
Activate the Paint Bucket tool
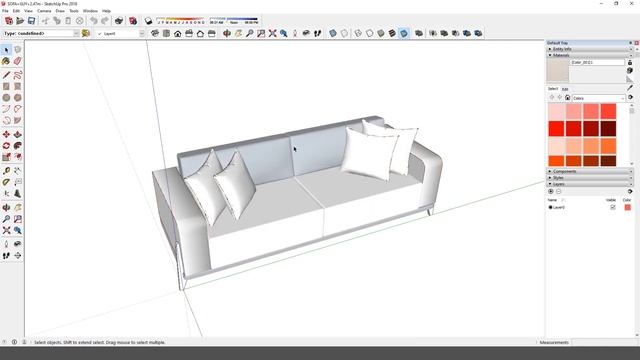tap(6, 61)
